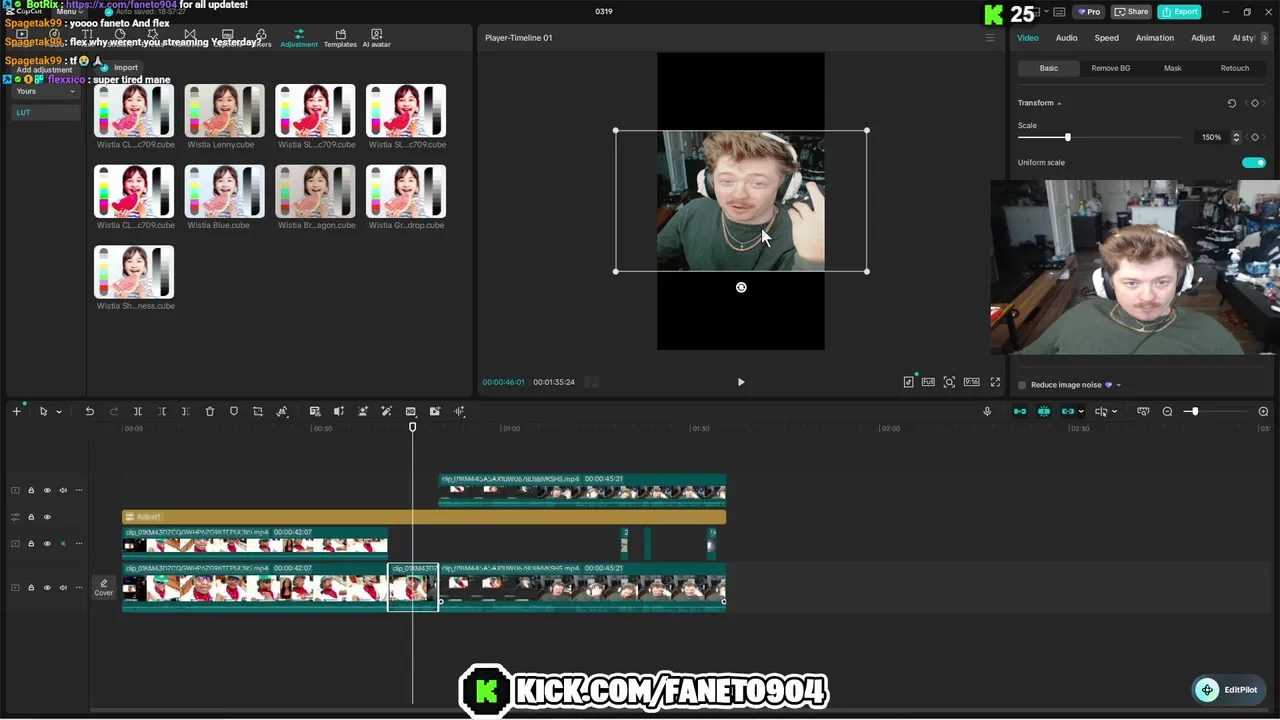The width and height of the screenshot is (1280, 720).
Task: Hide the main Cover track eye icon
Action: point(47,587)
